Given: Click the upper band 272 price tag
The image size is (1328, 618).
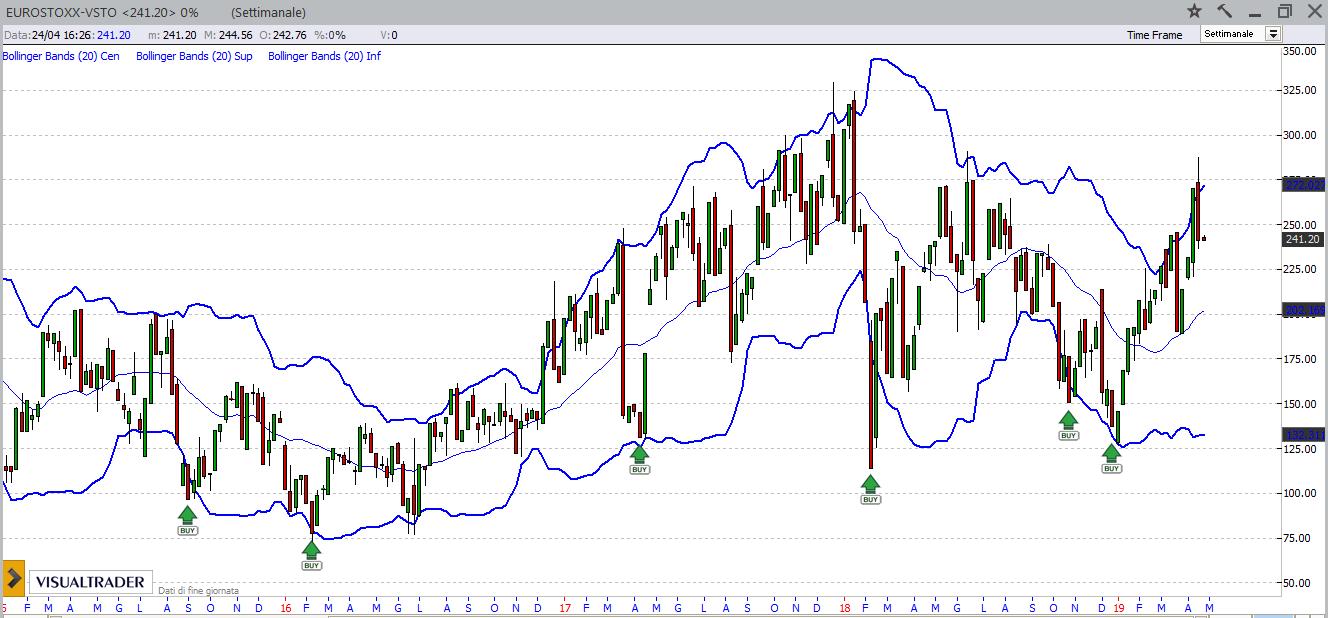Looking at the screenshot, I should click(1303, 185).
